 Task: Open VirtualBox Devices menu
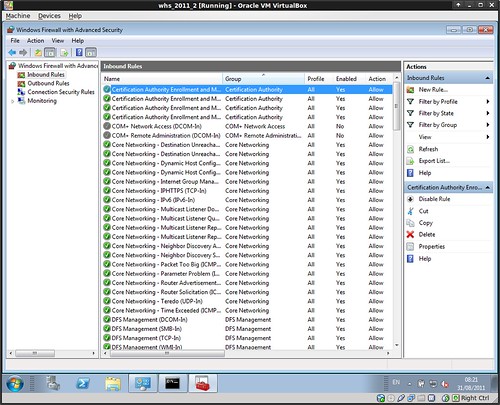tap(49, 16)
